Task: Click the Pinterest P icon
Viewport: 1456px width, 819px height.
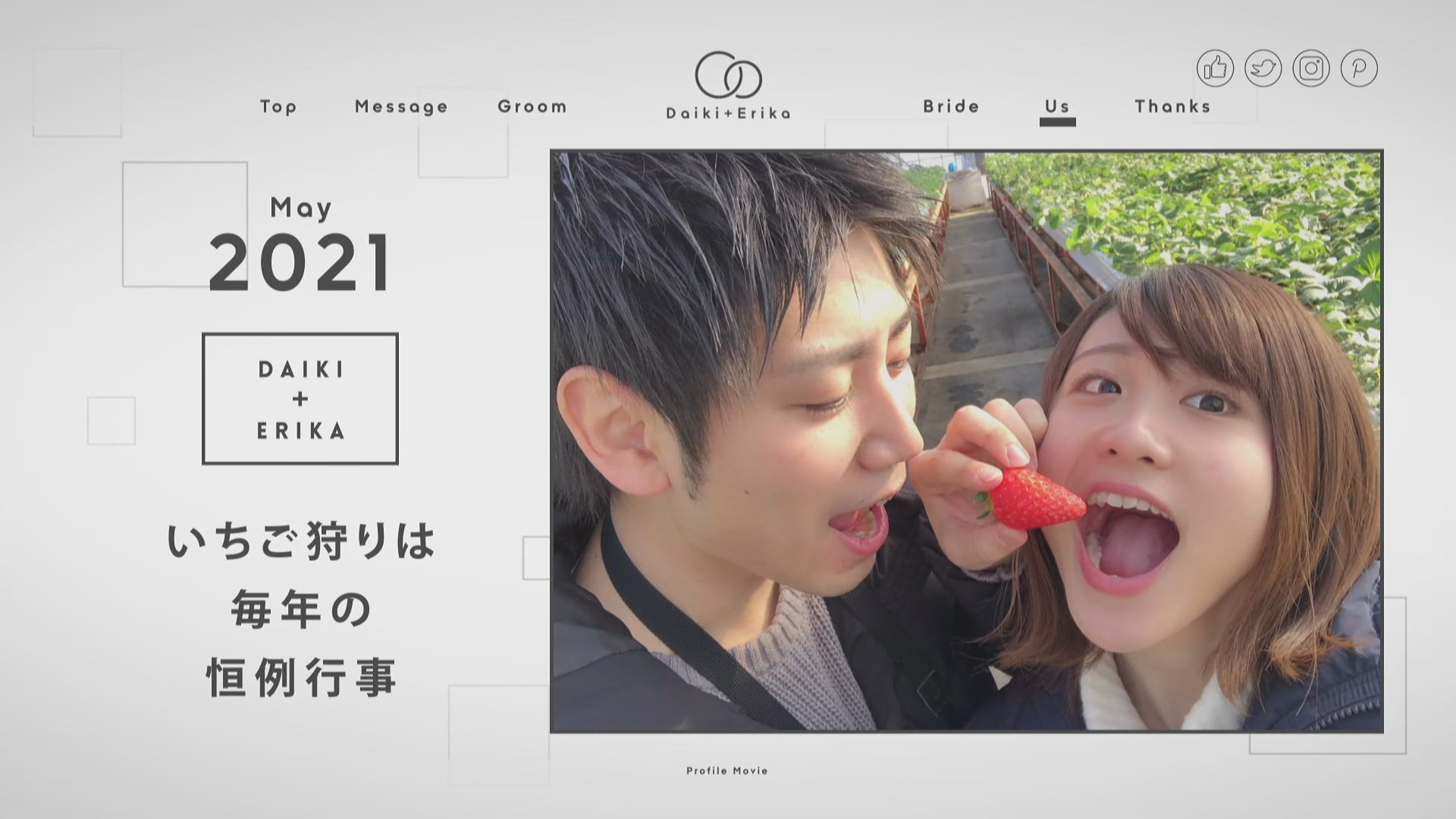Action: coord(1359,68)
